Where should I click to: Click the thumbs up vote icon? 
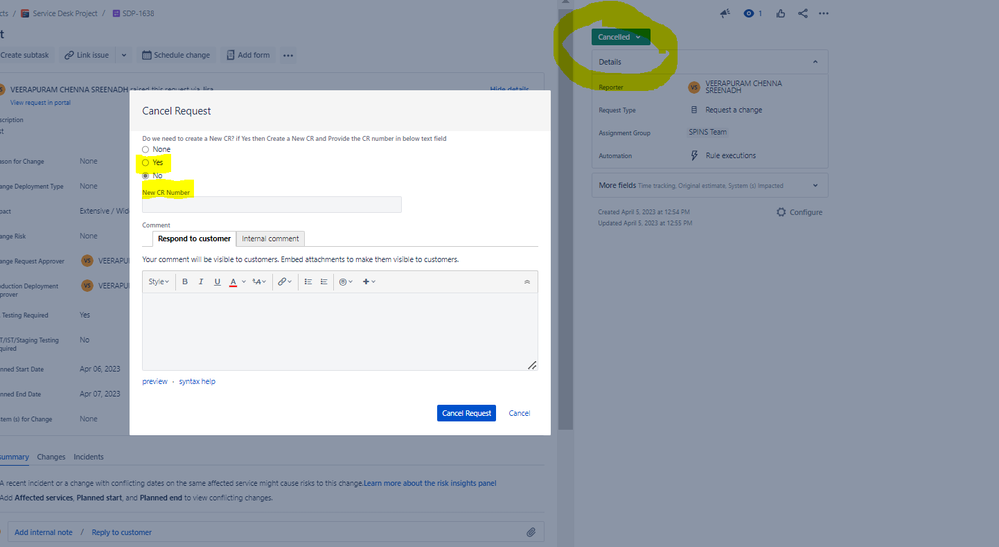pyautogui.click(x=780, y=13)
